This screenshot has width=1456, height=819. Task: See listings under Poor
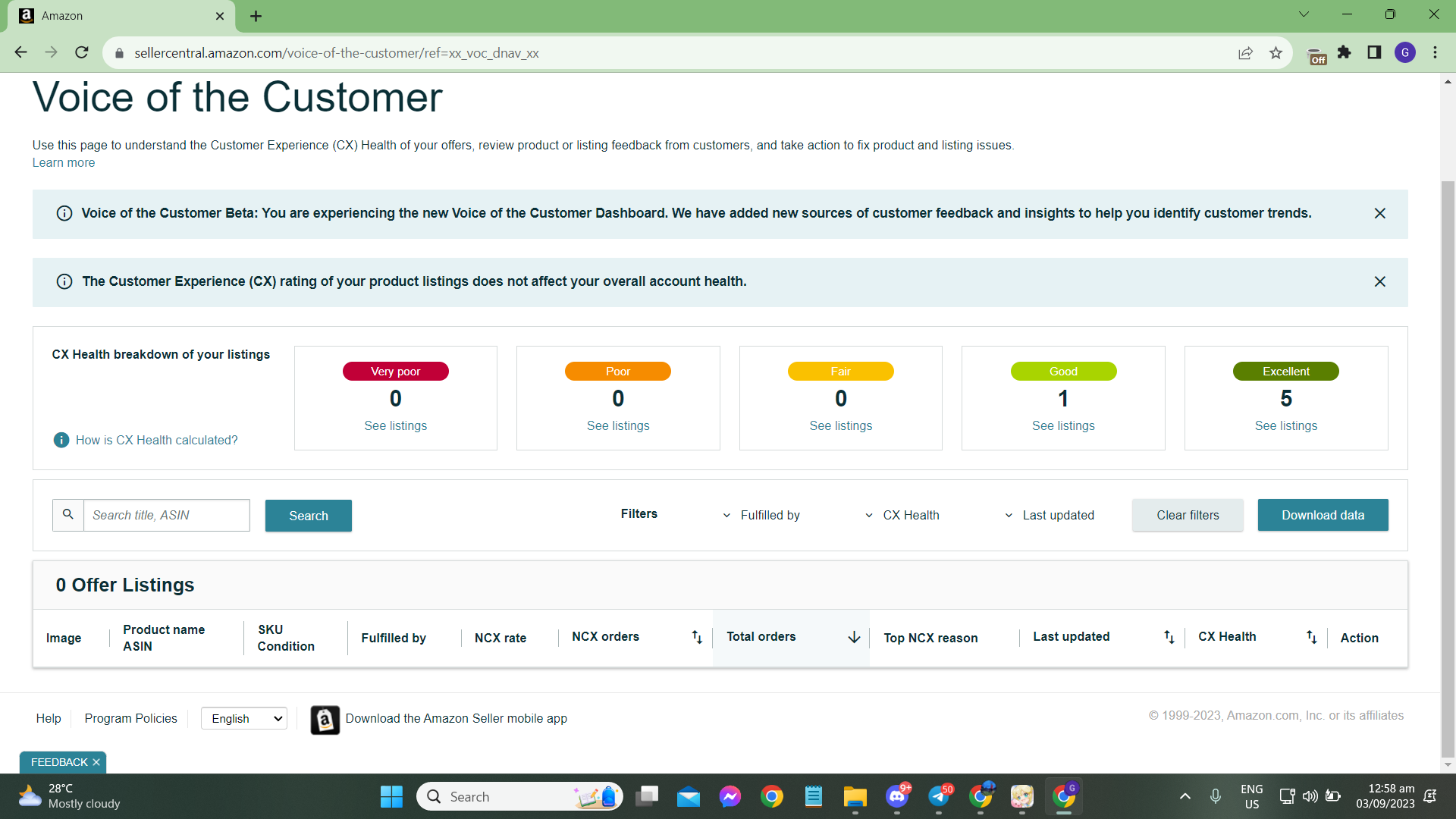point(618,425)
